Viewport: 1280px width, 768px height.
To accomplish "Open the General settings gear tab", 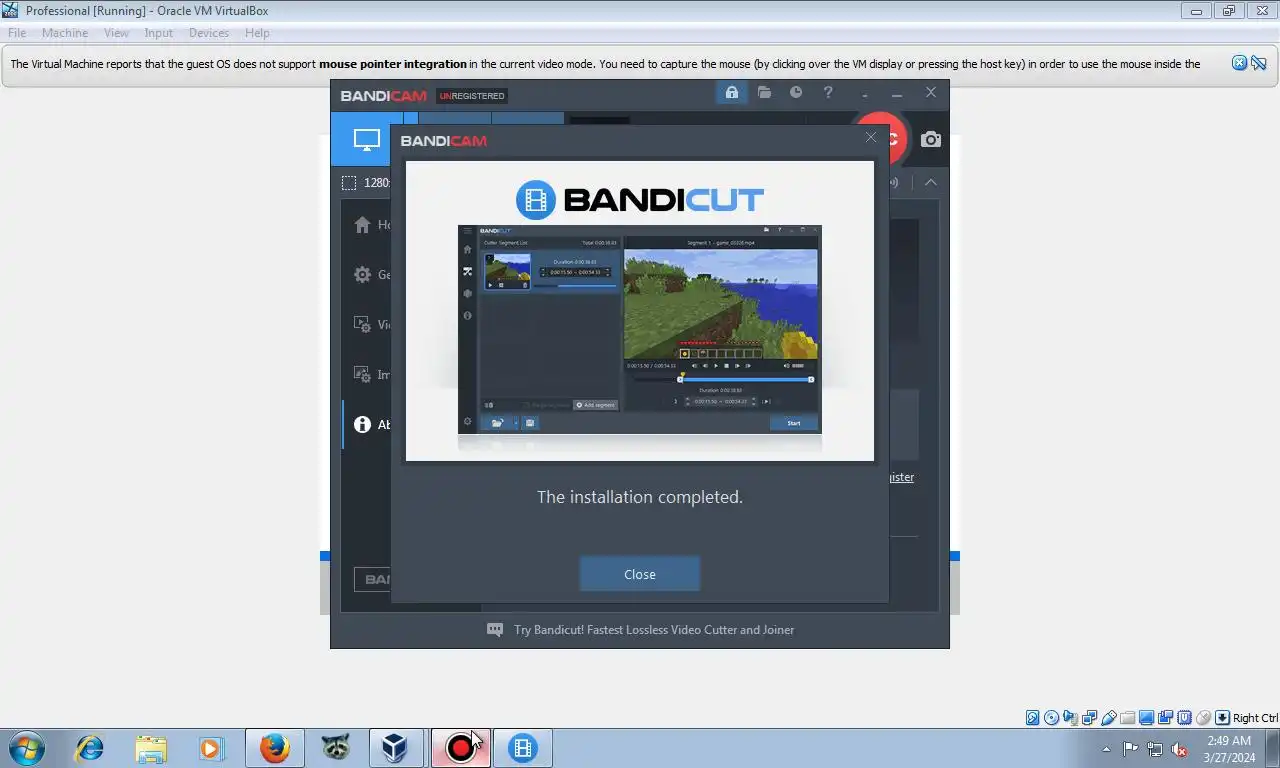I will click(363, 274).
